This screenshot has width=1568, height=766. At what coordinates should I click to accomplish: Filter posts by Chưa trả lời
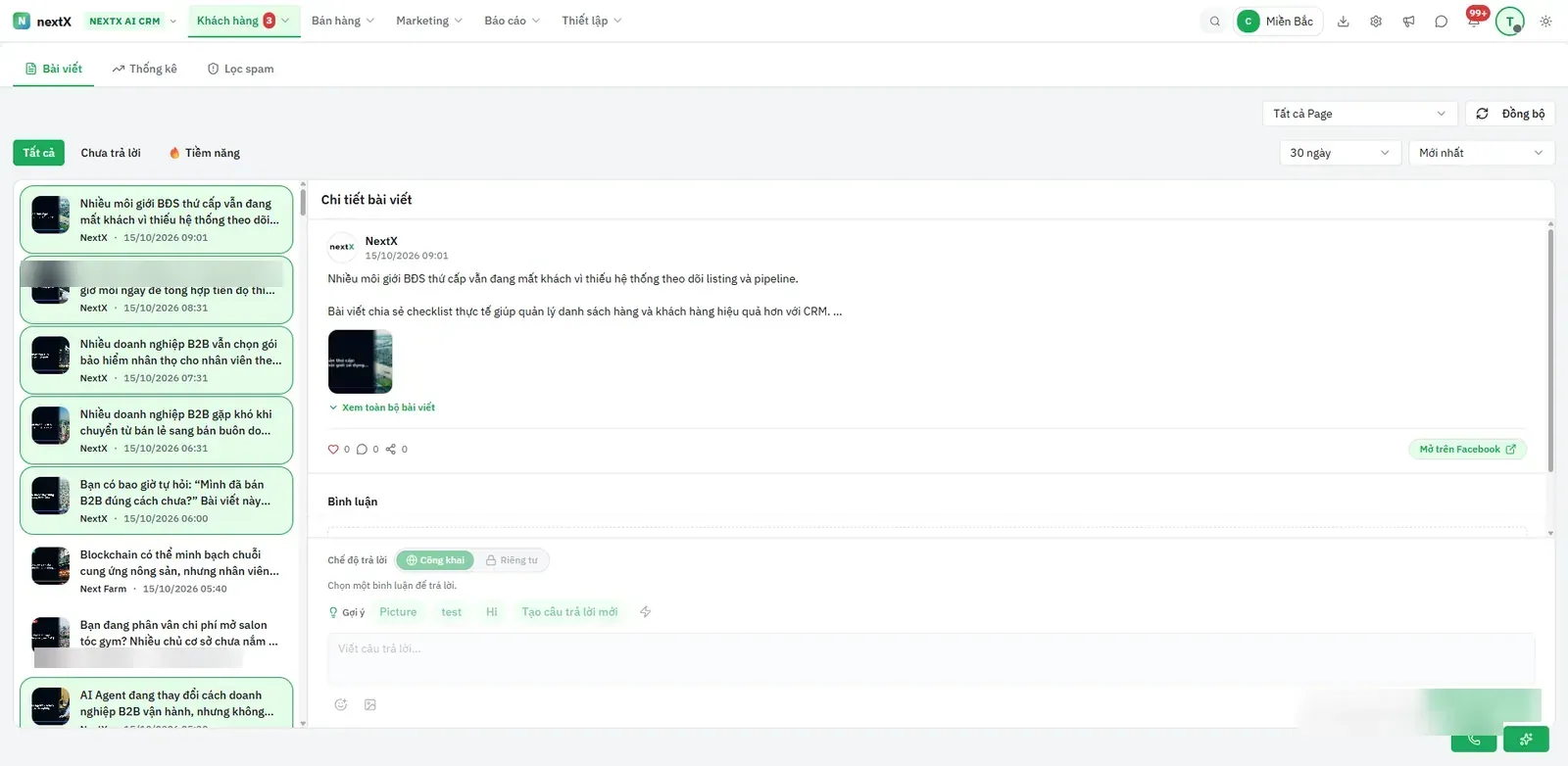point(111,153)
